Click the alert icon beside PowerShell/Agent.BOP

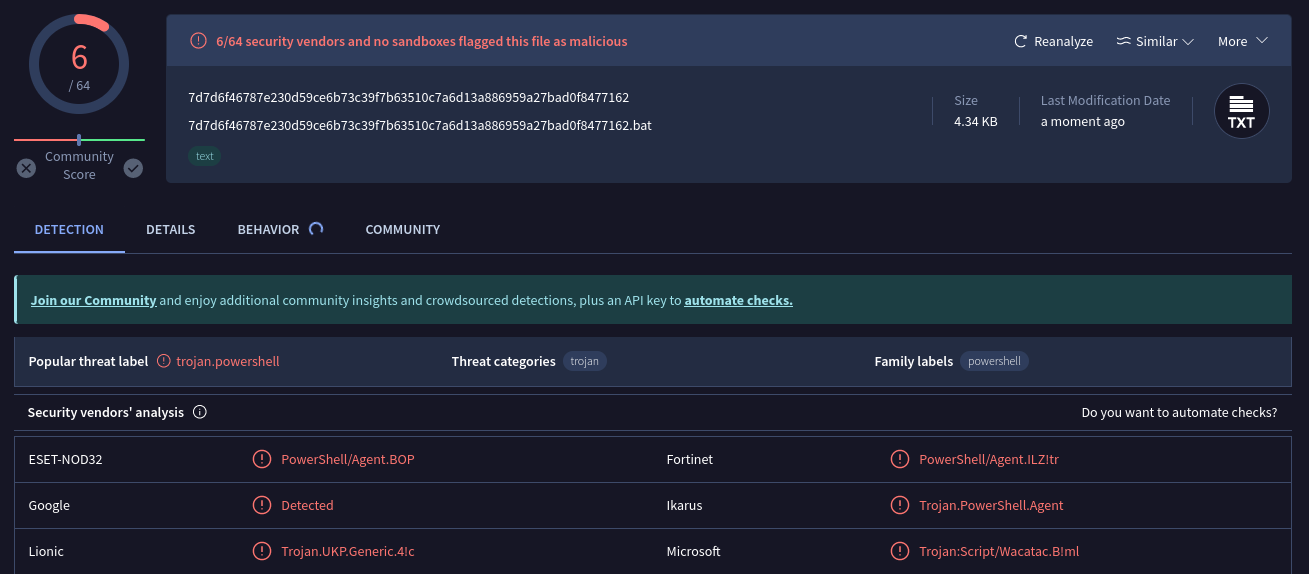pos(262,459)
